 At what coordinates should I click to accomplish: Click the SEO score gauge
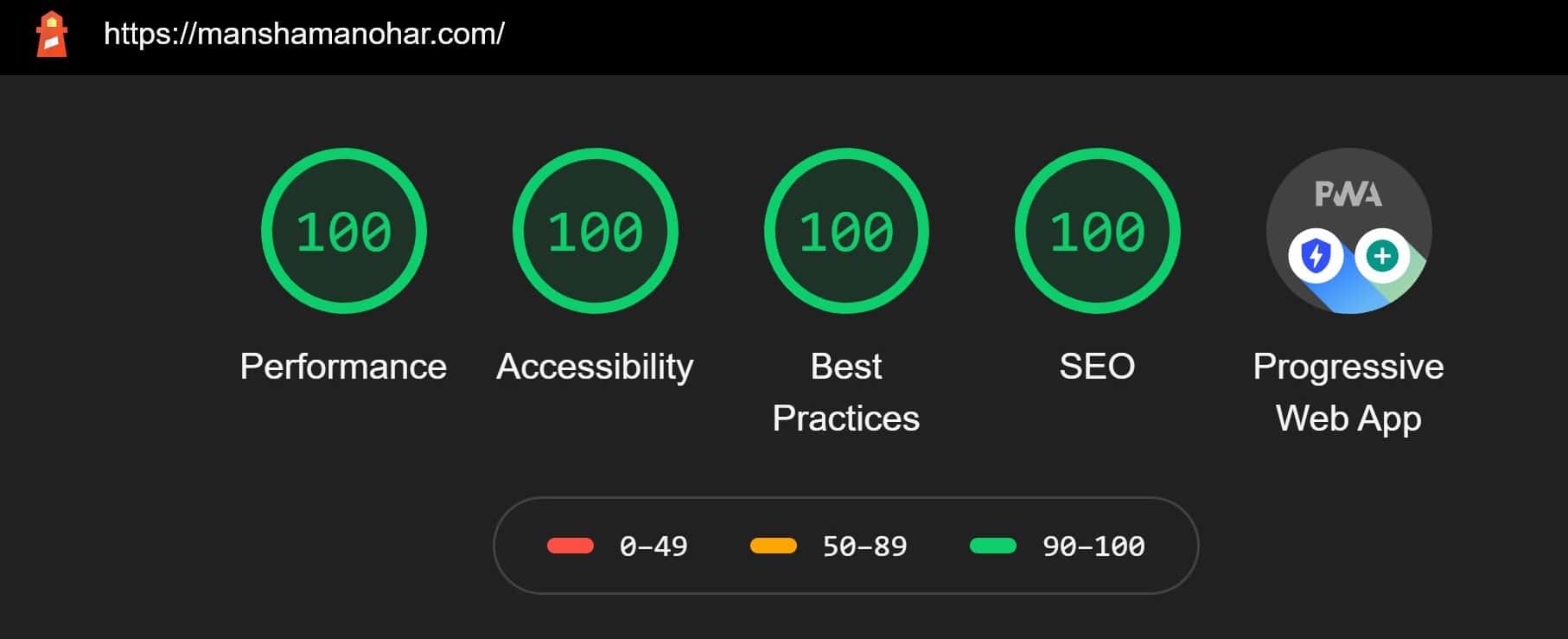[x=1096, y=230]
